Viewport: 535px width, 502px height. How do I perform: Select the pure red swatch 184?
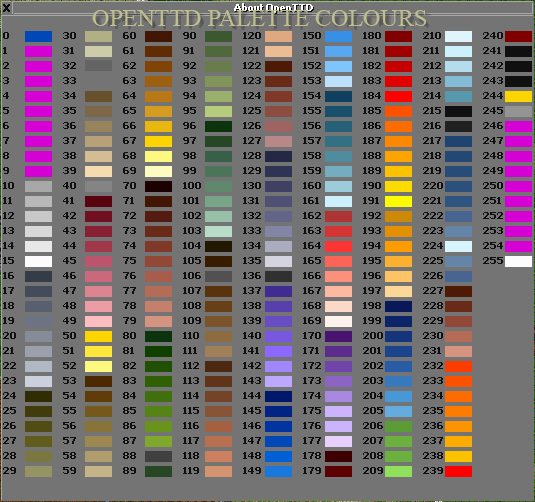pos(399,97)
